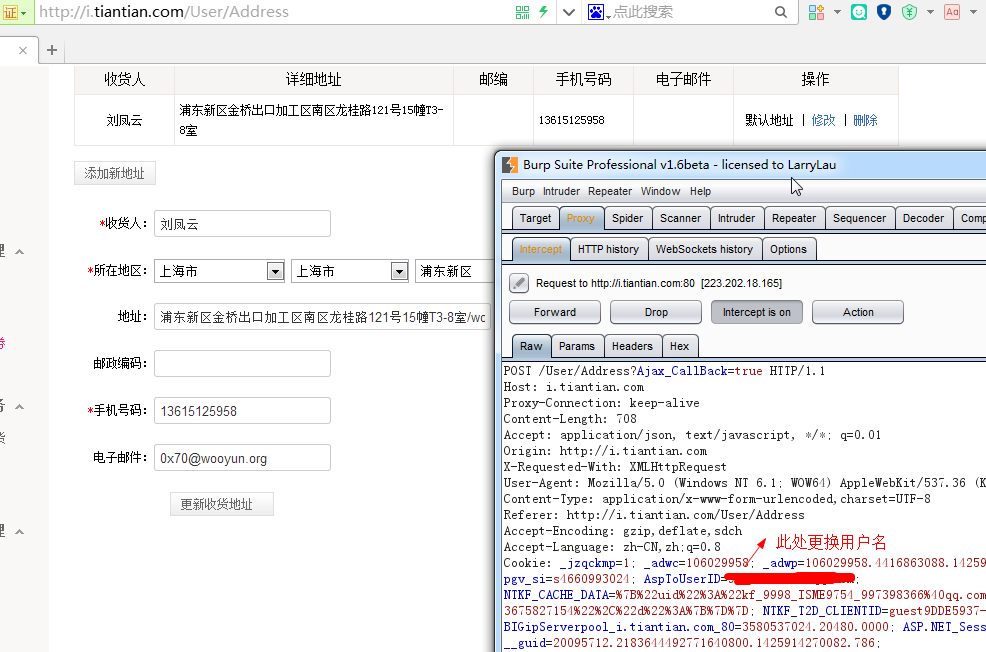Image resolution: width=986 pixels, height=652 pixels.
Task: Click the pencil edit icon beside request
Action: click(x=519, y=283)
